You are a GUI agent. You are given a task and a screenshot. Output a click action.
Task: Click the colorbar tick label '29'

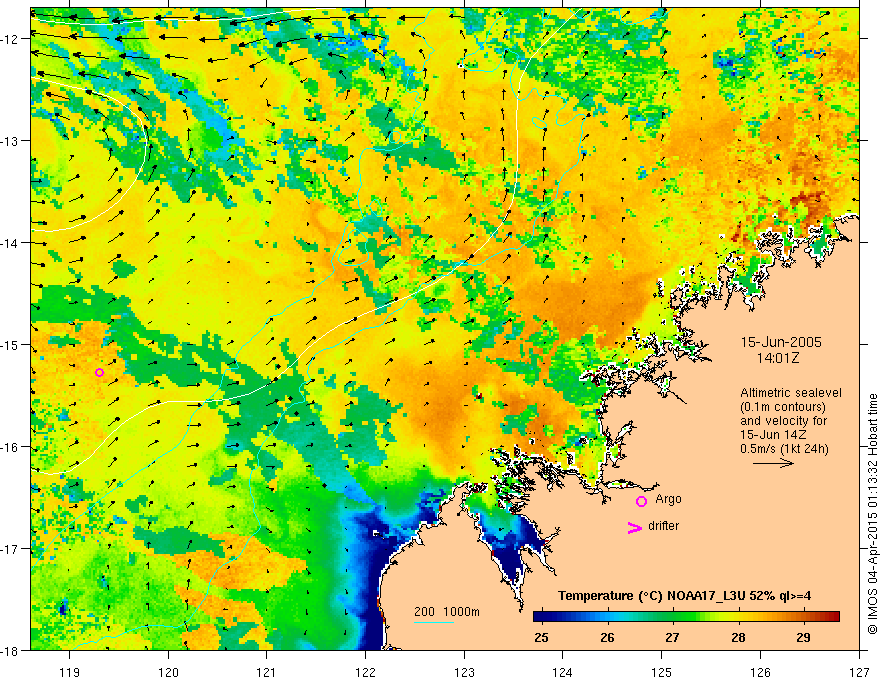tap(804, 637)
